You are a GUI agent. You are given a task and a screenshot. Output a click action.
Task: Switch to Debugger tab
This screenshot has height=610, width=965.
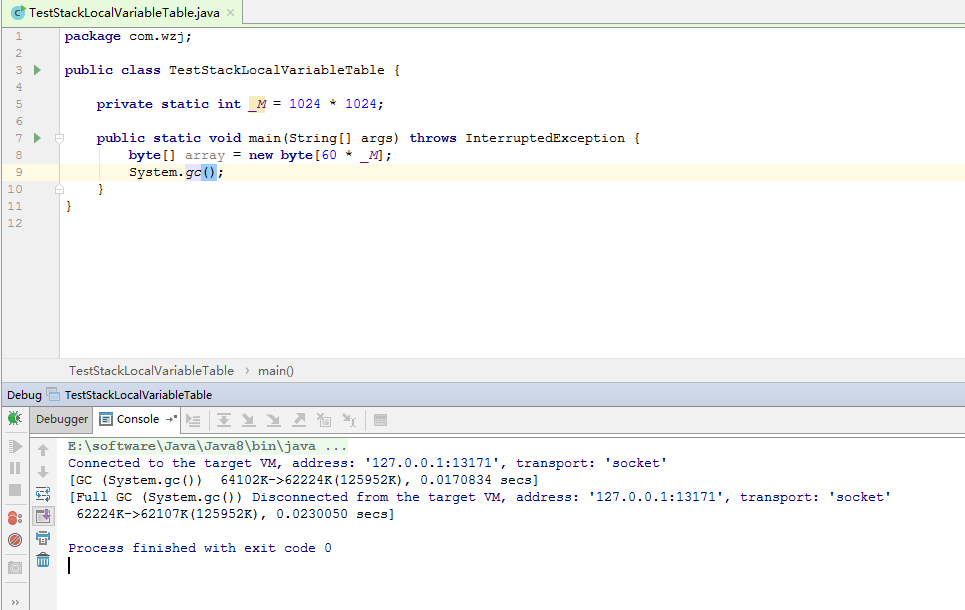click(x=62, y=419)
